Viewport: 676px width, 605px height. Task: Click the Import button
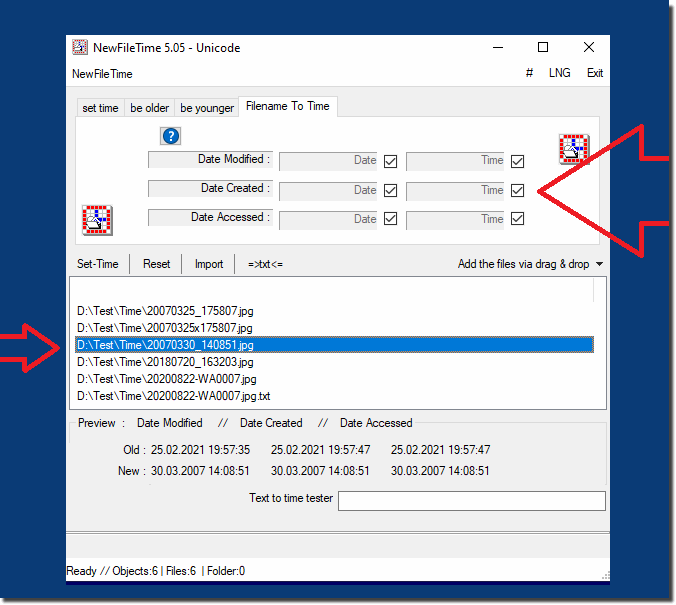click(209, 264)
